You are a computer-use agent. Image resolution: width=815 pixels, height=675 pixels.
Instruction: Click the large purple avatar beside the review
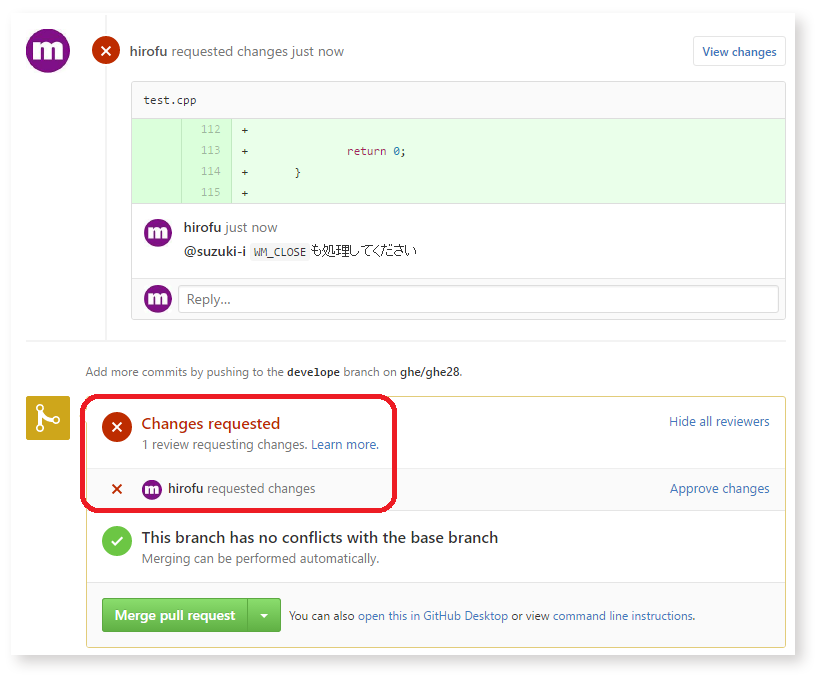47,51
